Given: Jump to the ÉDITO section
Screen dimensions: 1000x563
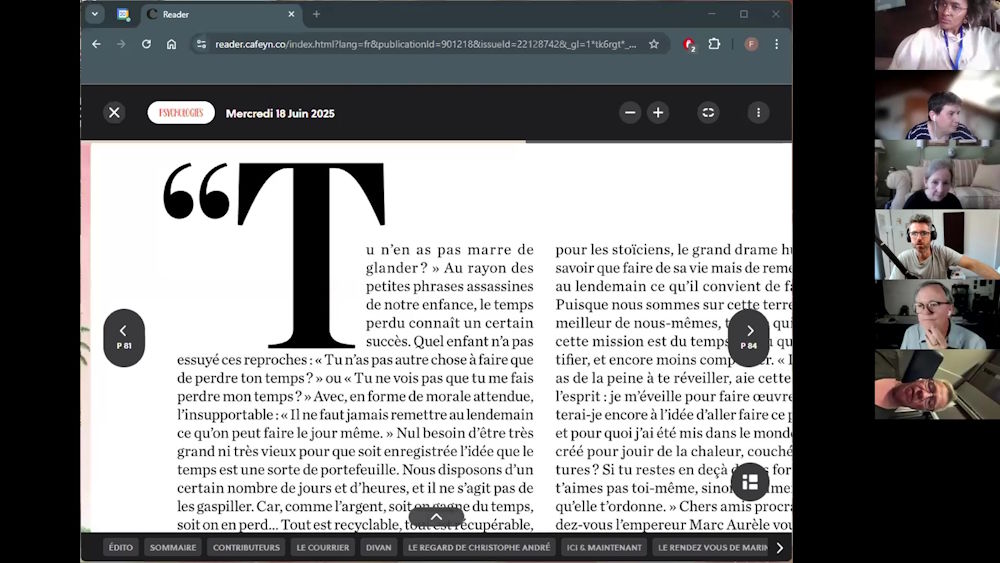Looking at the screenshot, I should click(121, 547).
